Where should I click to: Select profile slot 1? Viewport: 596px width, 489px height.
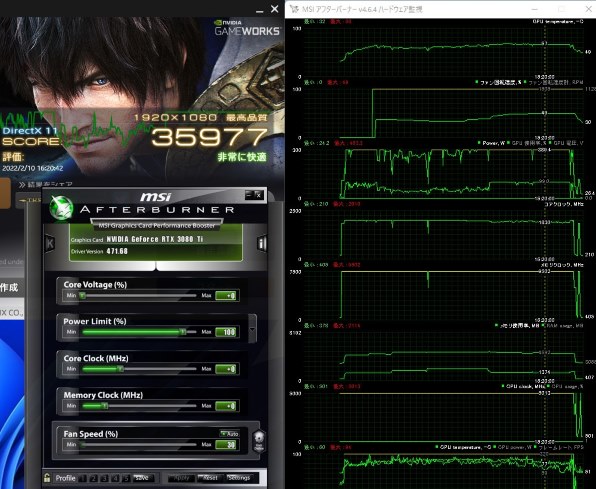(84, 478)
